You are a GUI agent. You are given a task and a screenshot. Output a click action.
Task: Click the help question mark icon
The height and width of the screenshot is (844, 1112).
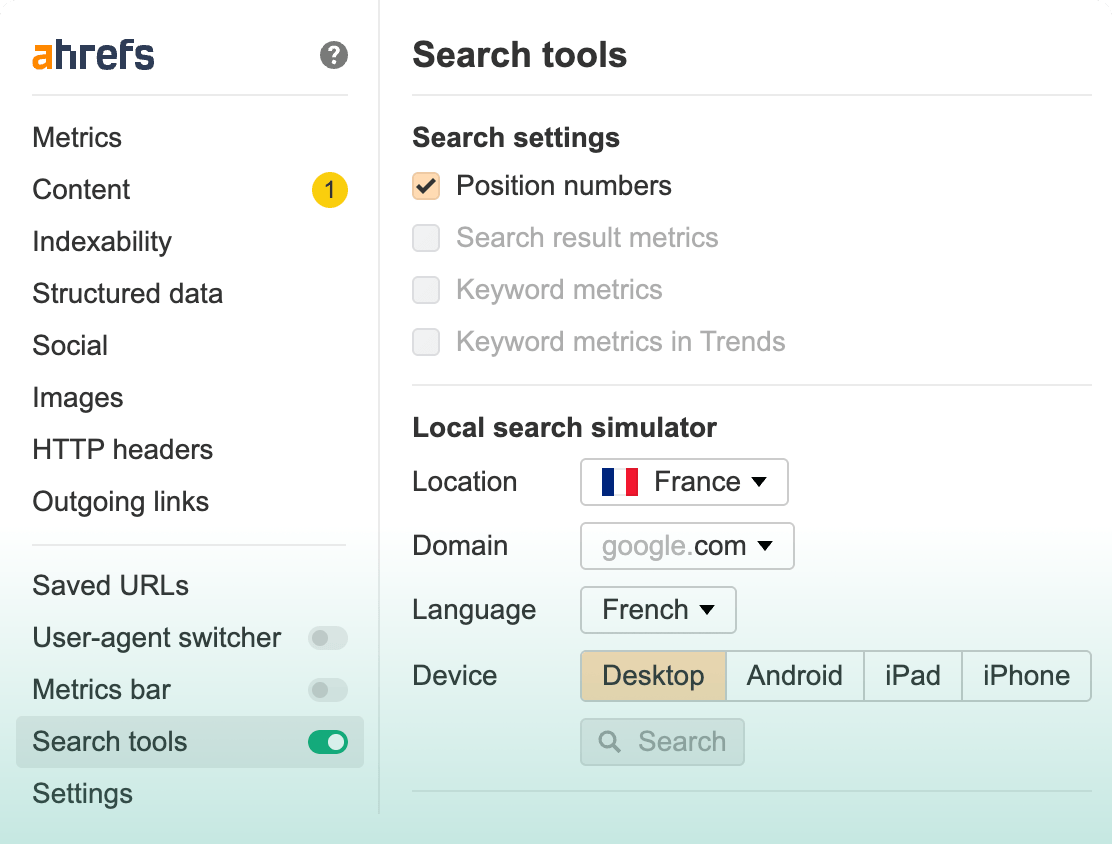[334, 55]
